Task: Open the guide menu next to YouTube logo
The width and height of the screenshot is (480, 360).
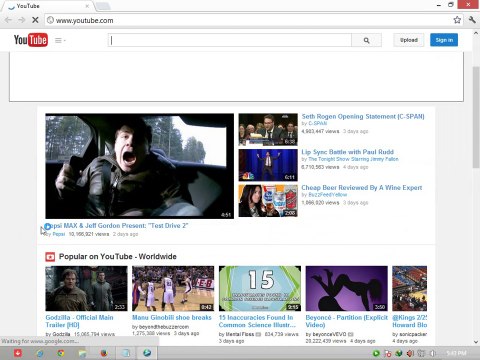Action: pyautogui.click(x=60, y=40)
